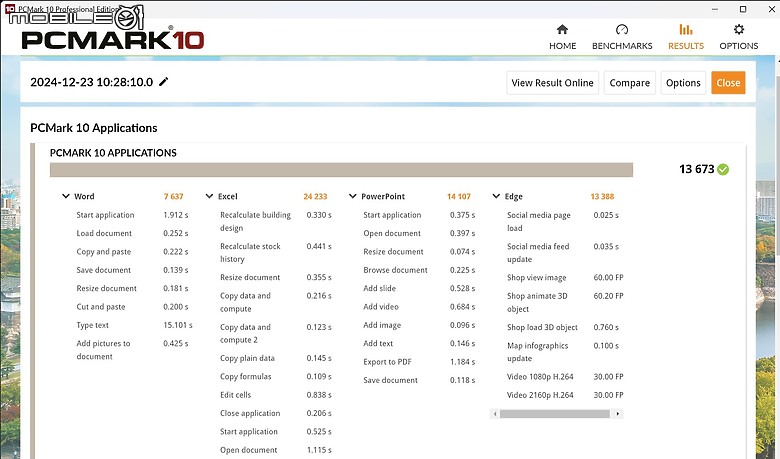Collapse the Word results group
This screenshot has height=459, width=780.
(x=66, y=196)
